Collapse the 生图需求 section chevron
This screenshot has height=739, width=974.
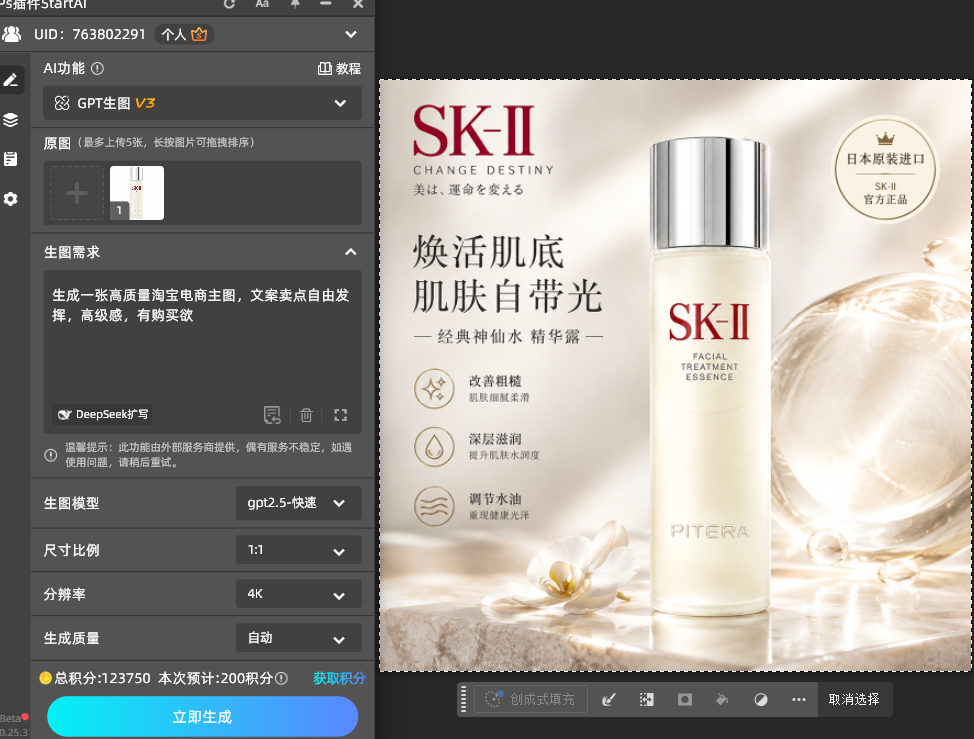(351, 252)
